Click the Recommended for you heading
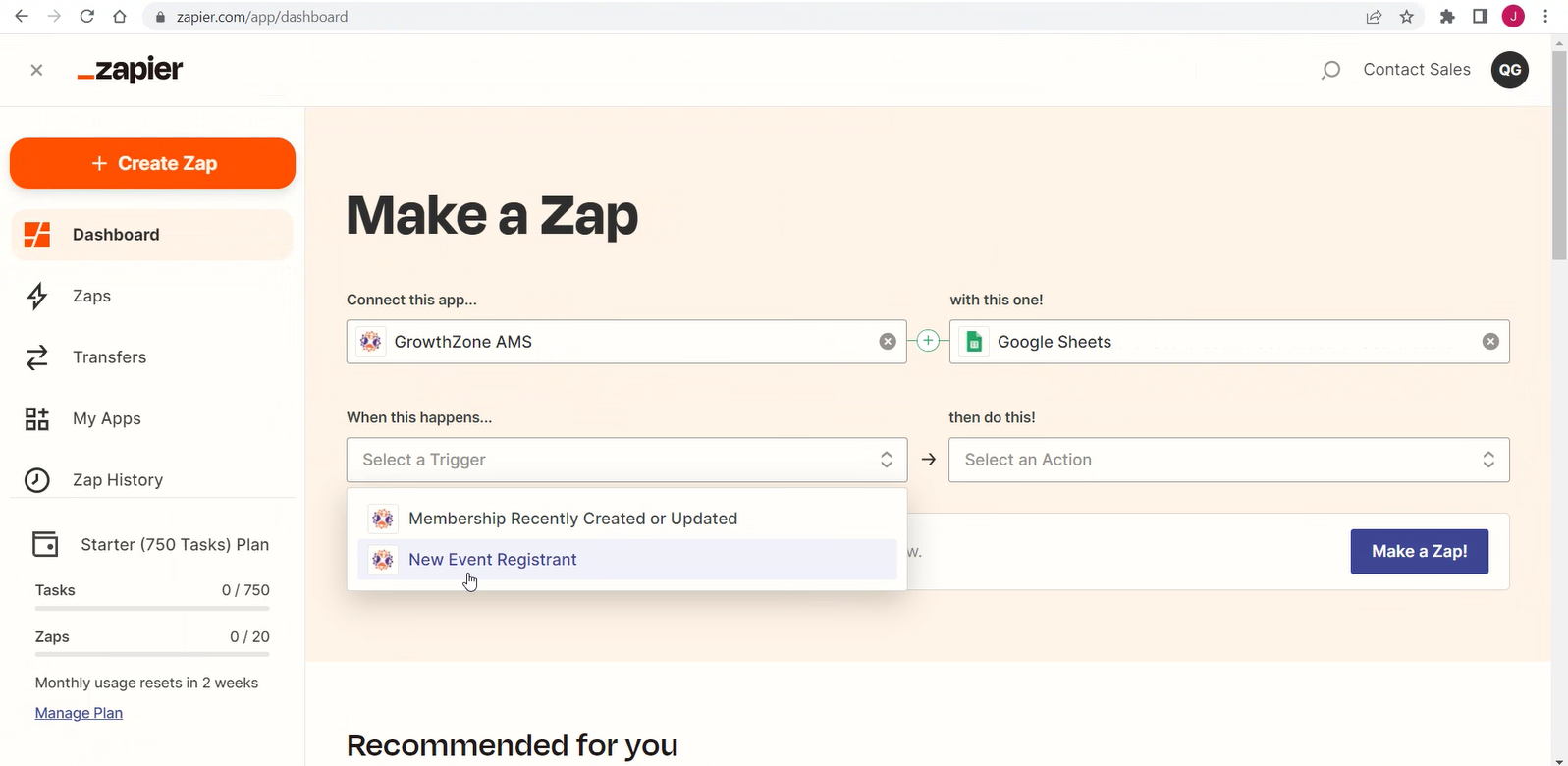 (x=513, y=745)
